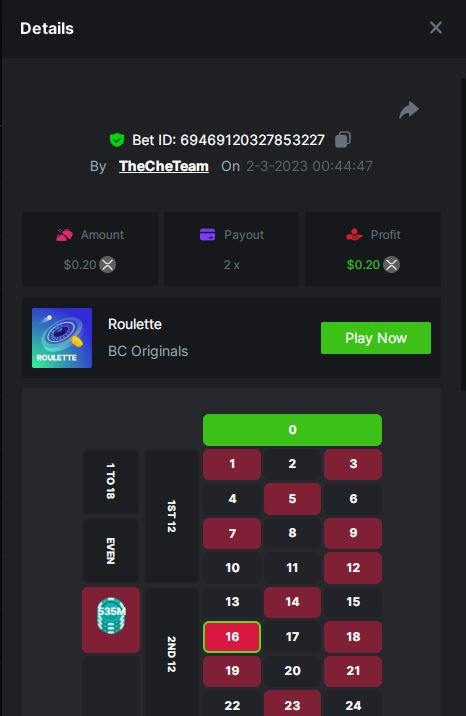Select the 2ND 12 bet area

coord(172,654)
